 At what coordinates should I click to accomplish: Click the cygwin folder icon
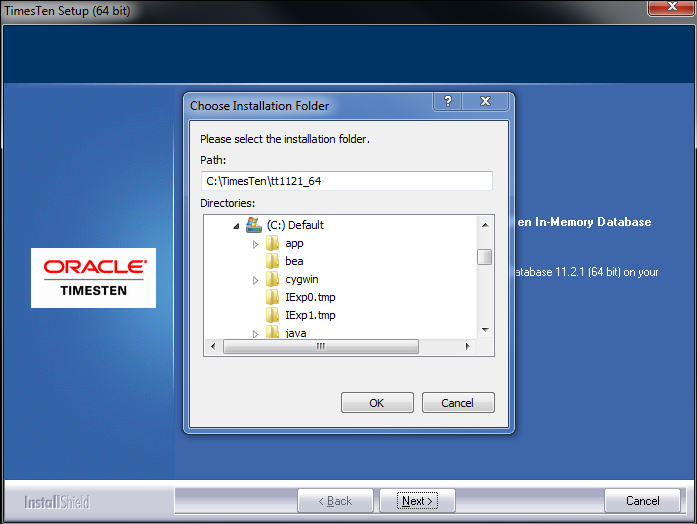(272, 280)
